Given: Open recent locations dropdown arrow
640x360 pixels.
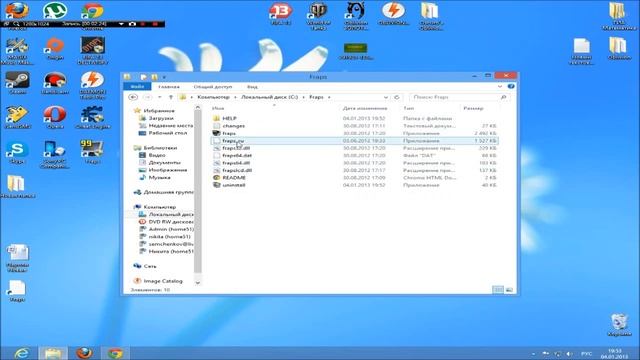Looking at the screenshot, I should 160,97.
